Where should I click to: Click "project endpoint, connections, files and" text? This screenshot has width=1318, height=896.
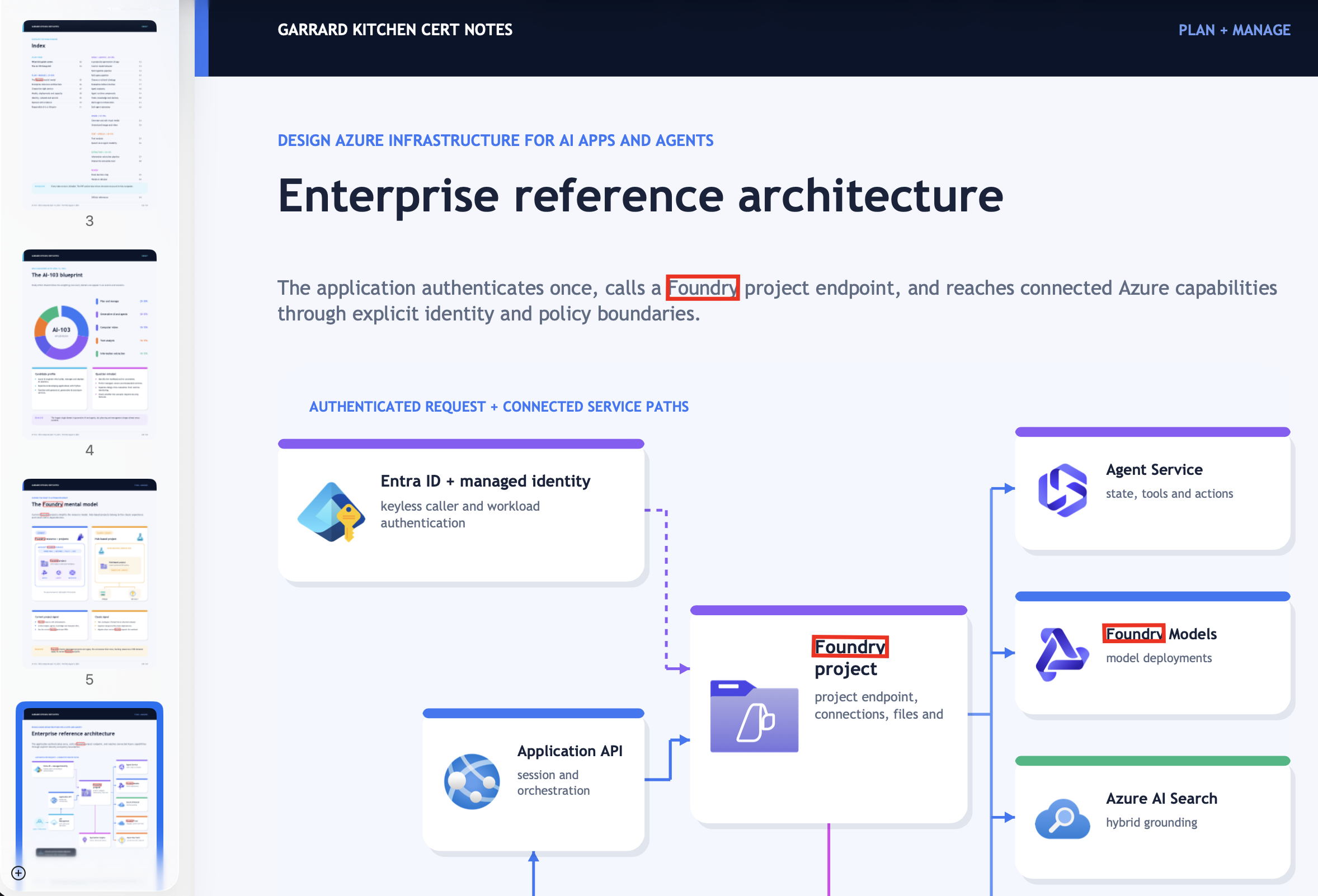coord(878,705)
